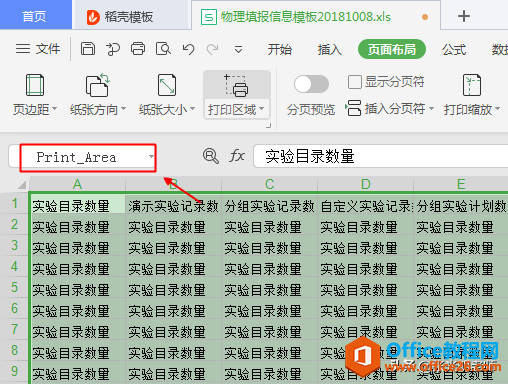Click the 页边距 margins icon
This screenshot has width=508, height=384.
coord(35,85)
